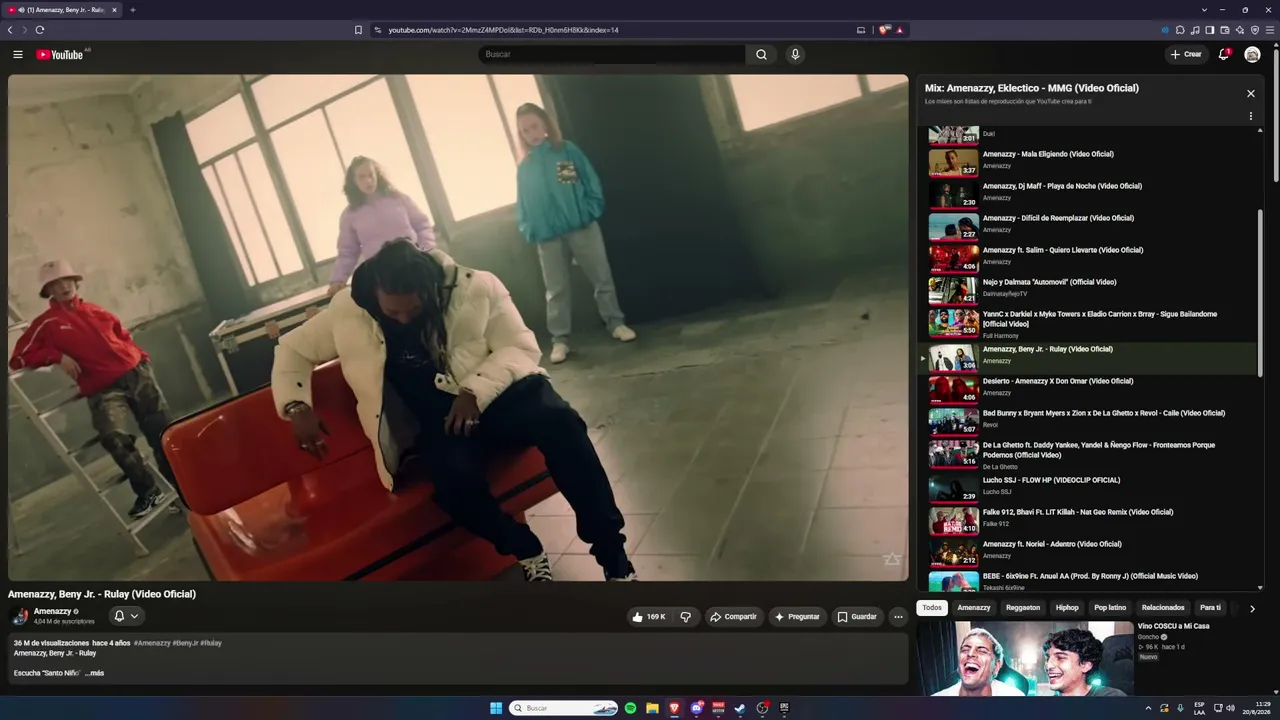1280x720 pixels.
Task: Toggle the browser sidebar panel
Action: (1210, 30)
